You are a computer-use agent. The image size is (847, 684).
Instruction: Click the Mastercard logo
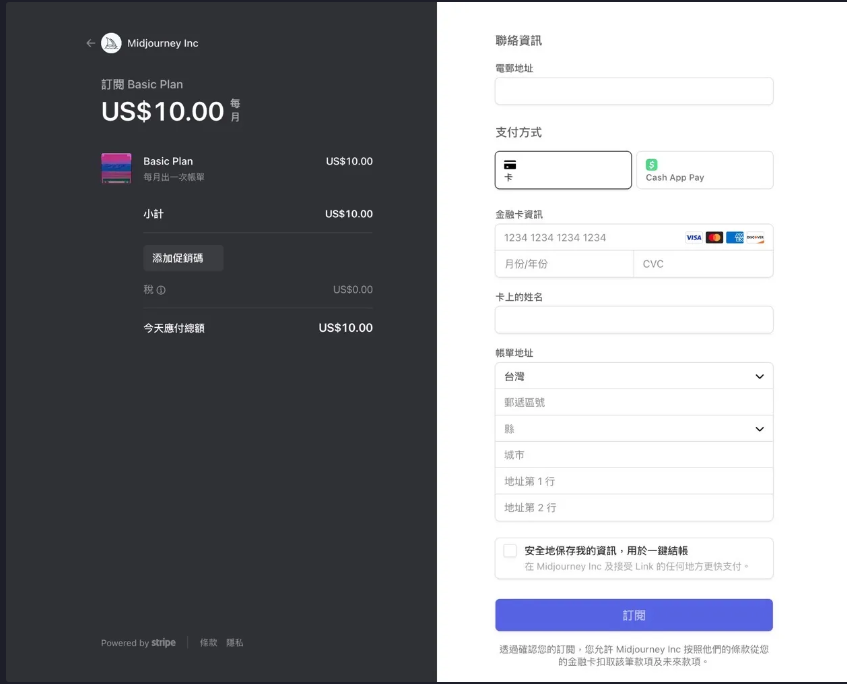point(714,238)
